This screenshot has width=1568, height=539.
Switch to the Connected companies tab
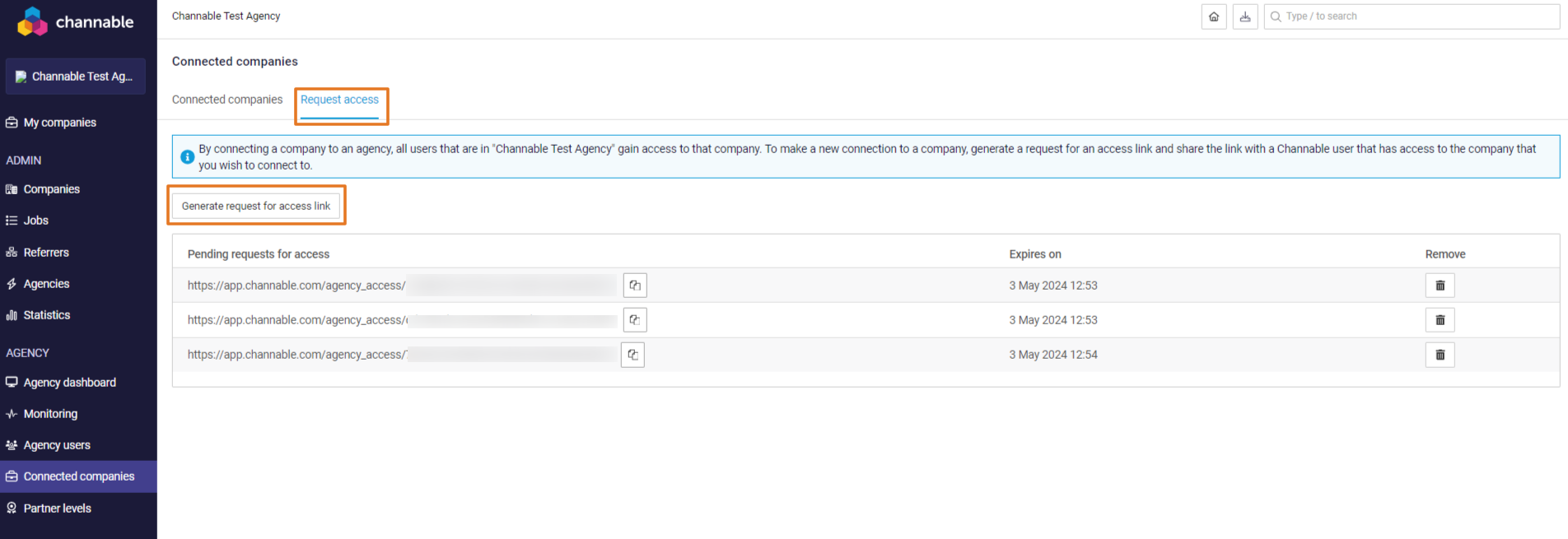[227, 100]
